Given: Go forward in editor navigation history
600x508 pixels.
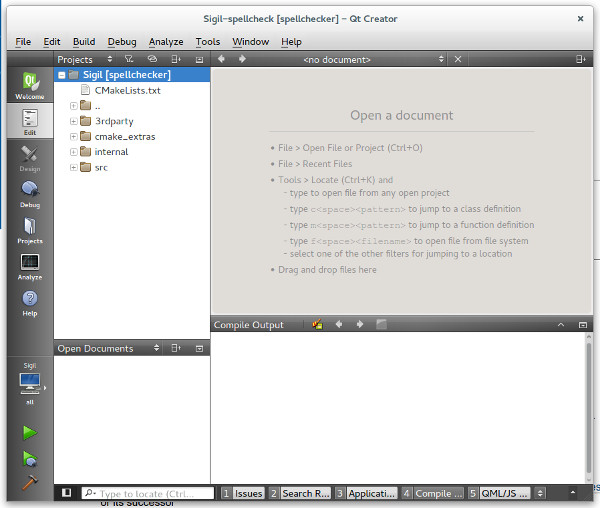Looking at the screenshot, I should [x=242, y=59].
